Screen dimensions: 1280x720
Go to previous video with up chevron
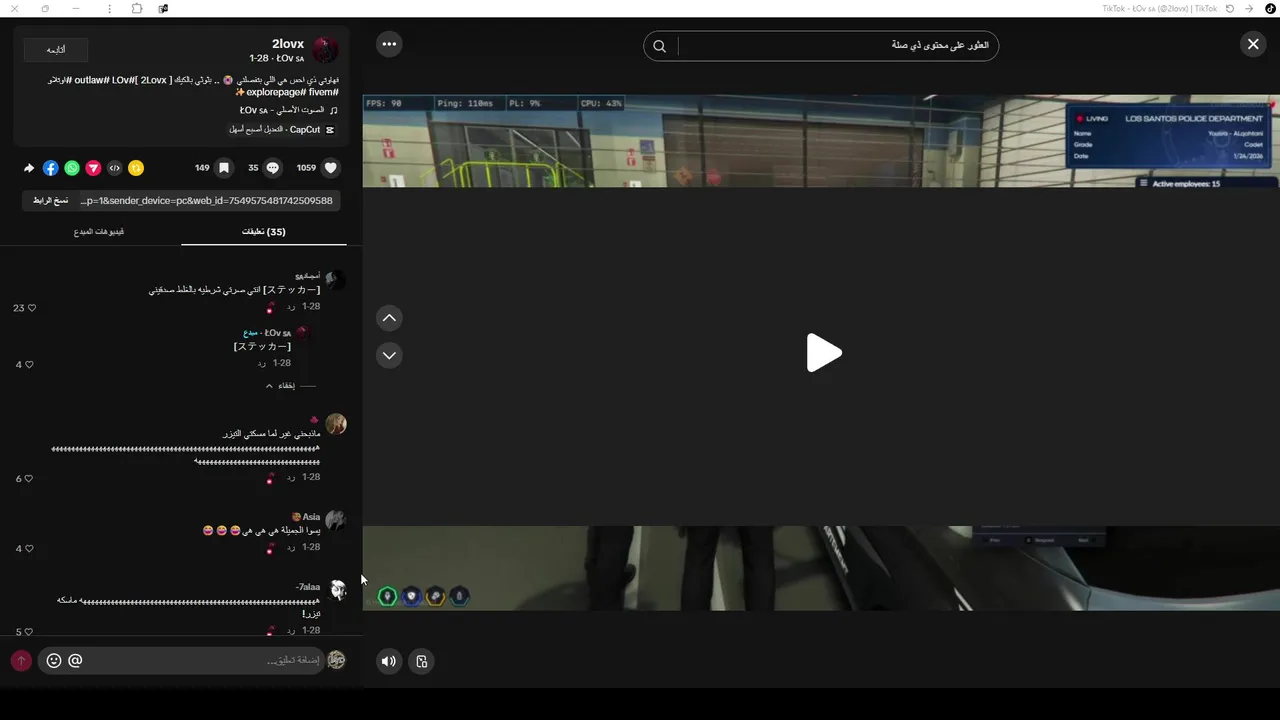tap(389, 318)
